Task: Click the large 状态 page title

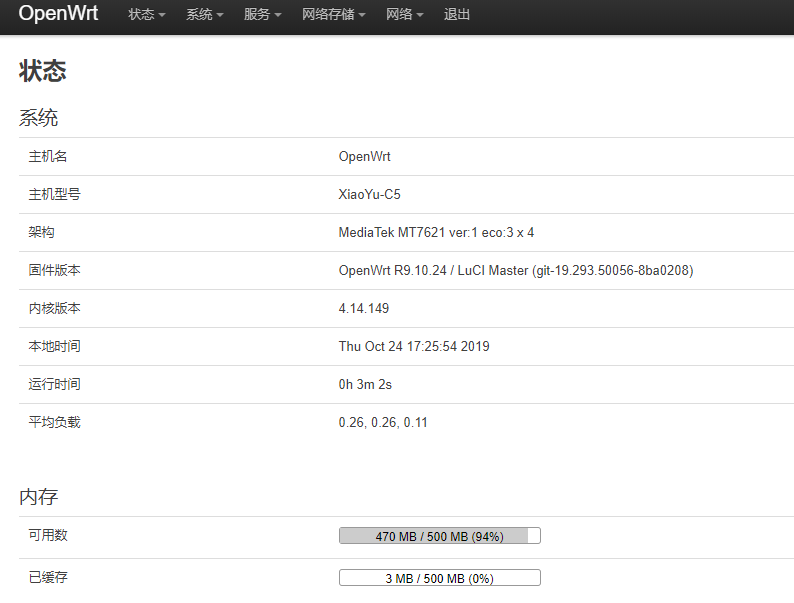Action: pos(43,71)
